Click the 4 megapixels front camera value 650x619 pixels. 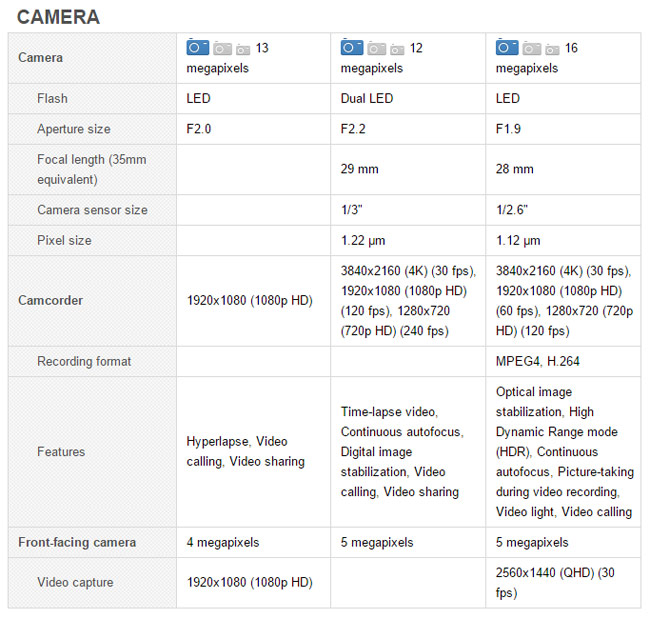coord(222,542)
